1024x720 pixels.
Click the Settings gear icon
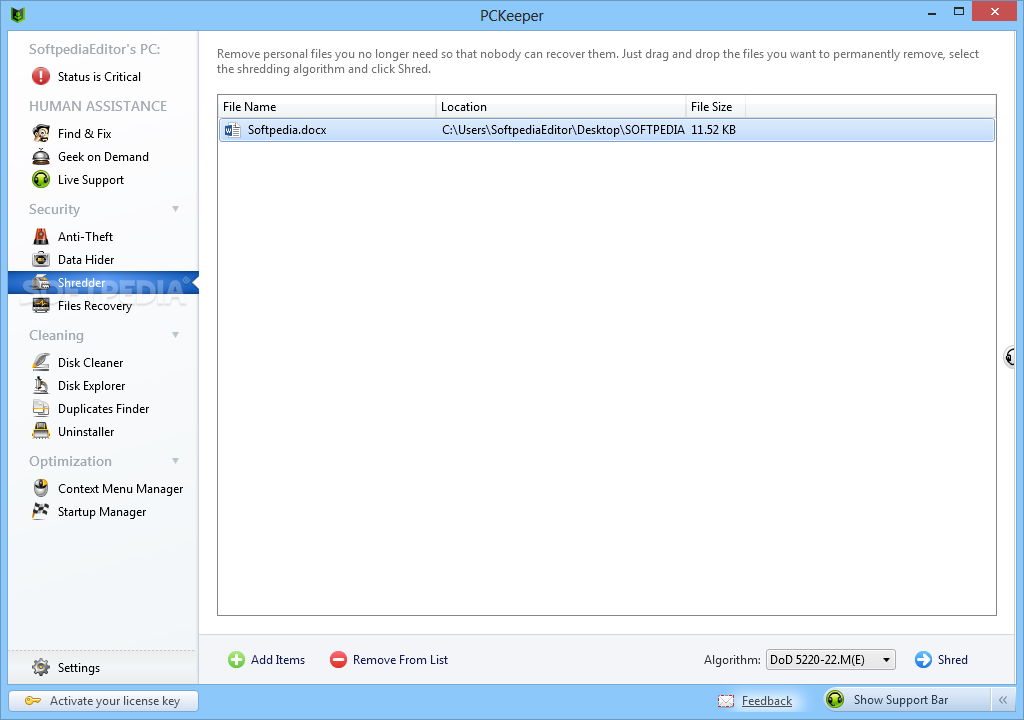click(x=40, y=667)
